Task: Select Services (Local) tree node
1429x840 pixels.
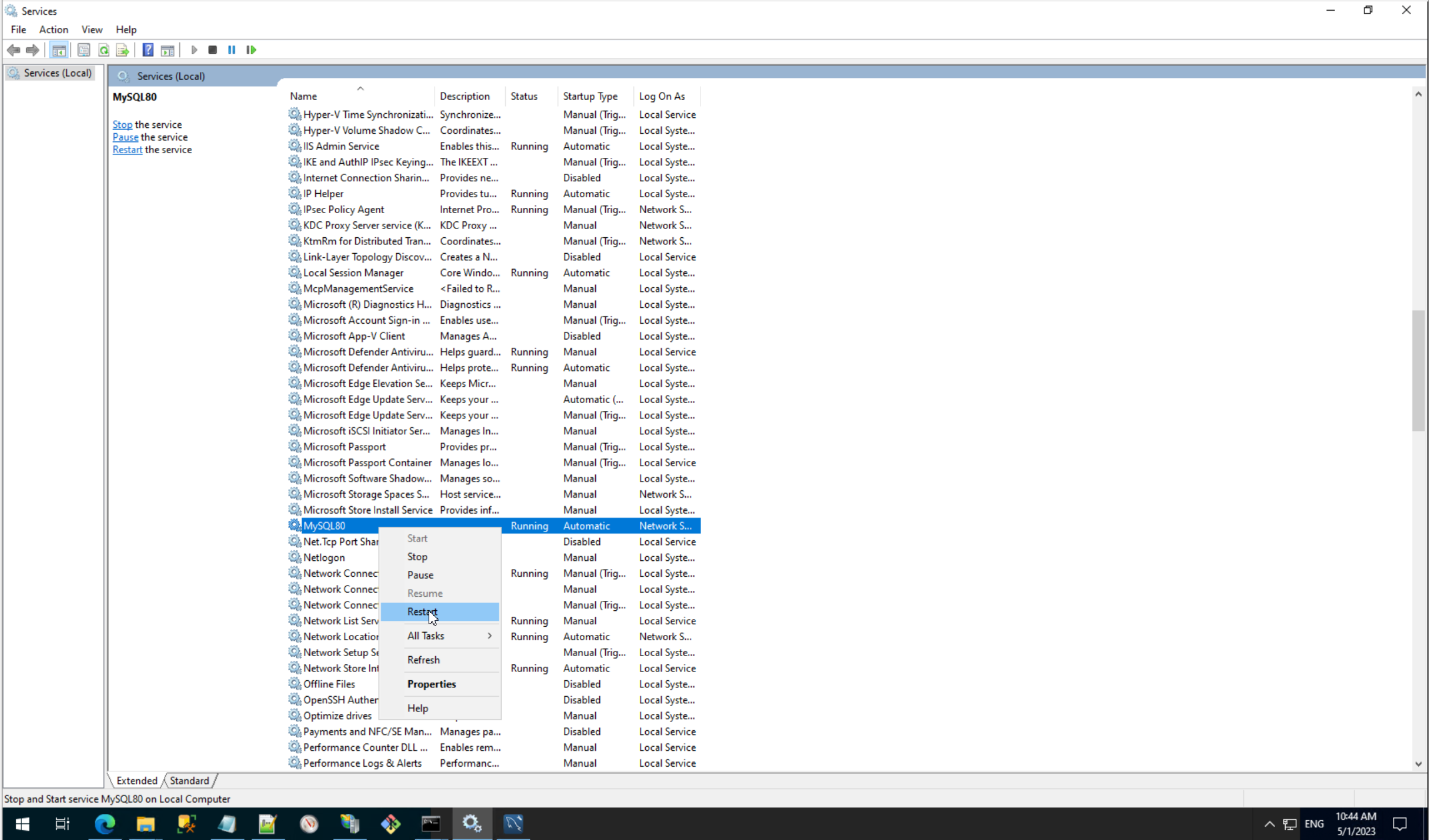Action: pos(57,73)
